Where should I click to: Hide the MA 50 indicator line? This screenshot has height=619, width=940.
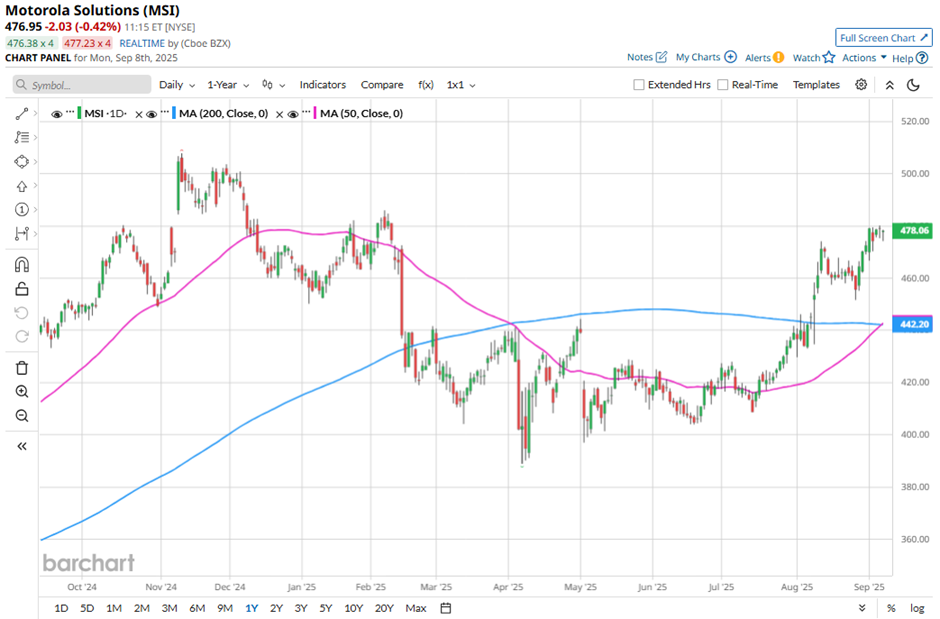tap(293, 114)
